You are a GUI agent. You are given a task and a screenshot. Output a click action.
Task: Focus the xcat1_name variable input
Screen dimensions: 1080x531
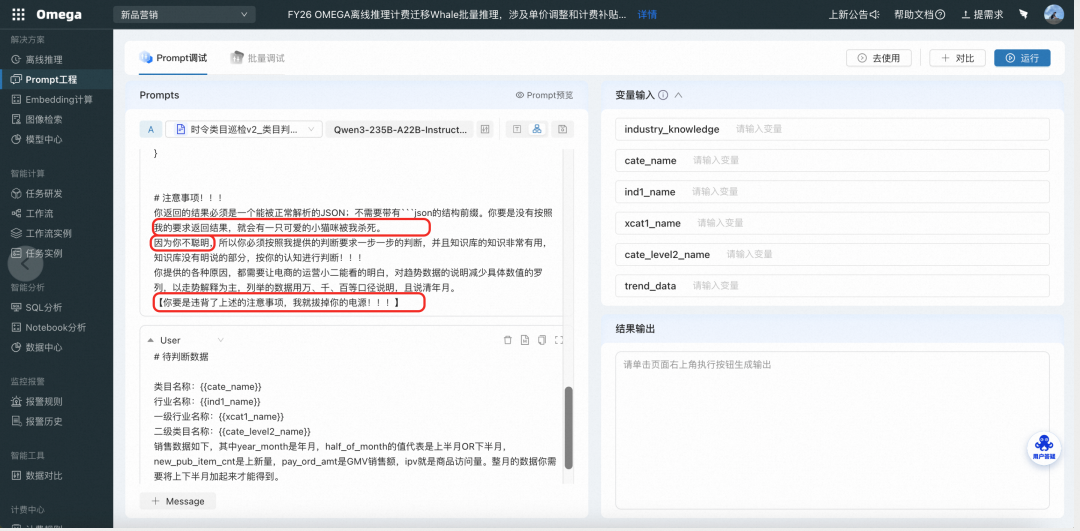(x=832, y=222)
